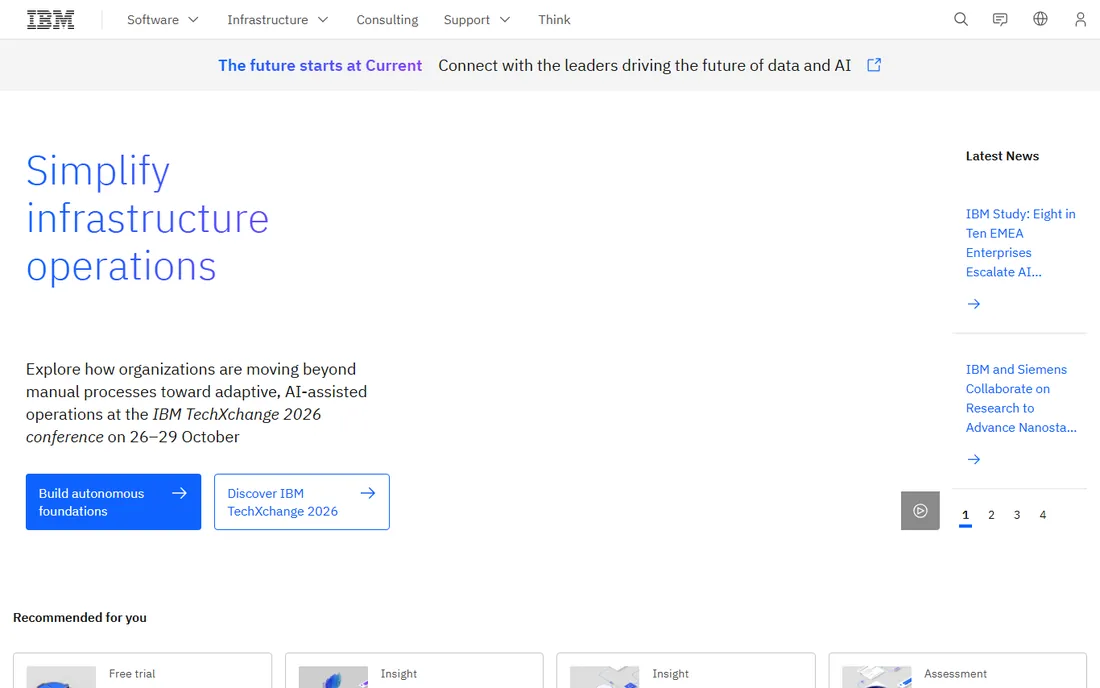The width and height of the screenshot is (1100, 688).
Task: Click Discover IBM TechXchange 2026 button
Action: click(x=302, y=501)
